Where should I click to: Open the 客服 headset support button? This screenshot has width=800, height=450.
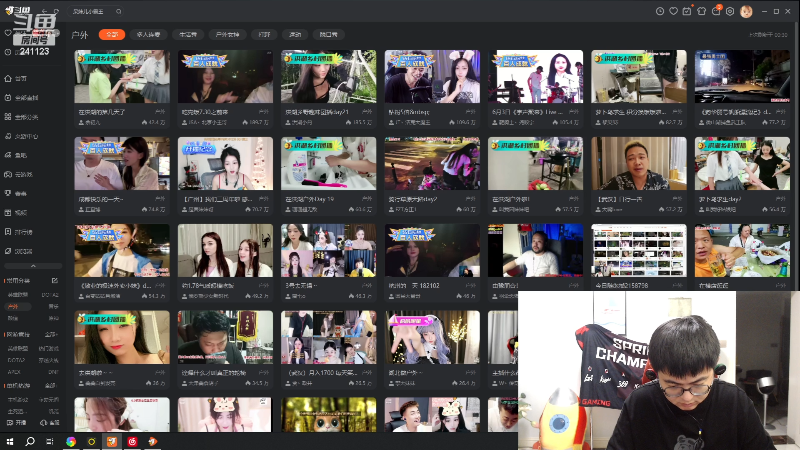click(49, 423)
